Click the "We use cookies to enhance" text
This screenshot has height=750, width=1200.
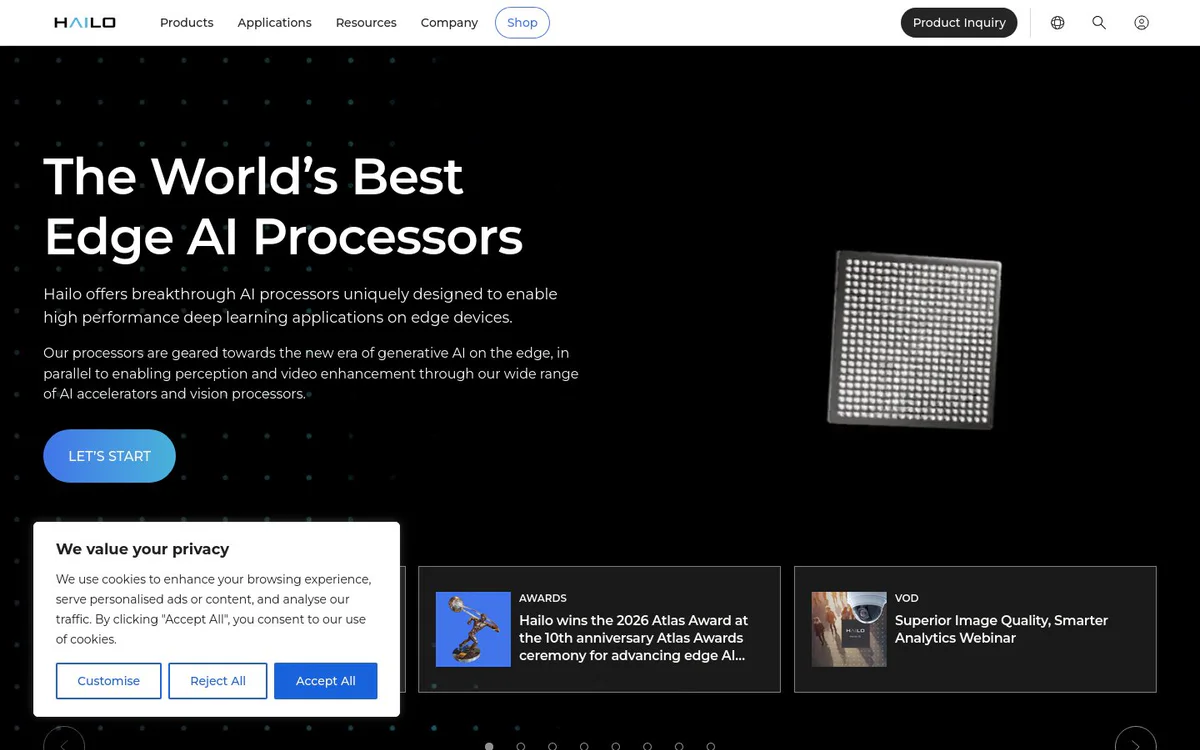(x=214, y=609)
